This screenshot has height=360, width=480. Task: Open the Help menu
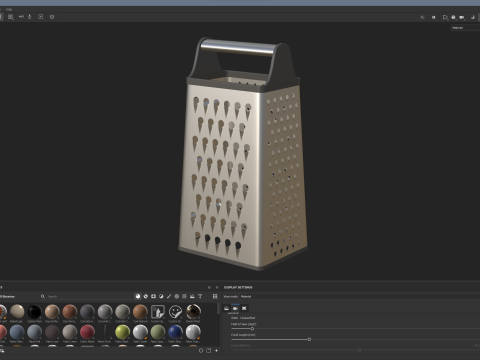click(x=9, y=9)
